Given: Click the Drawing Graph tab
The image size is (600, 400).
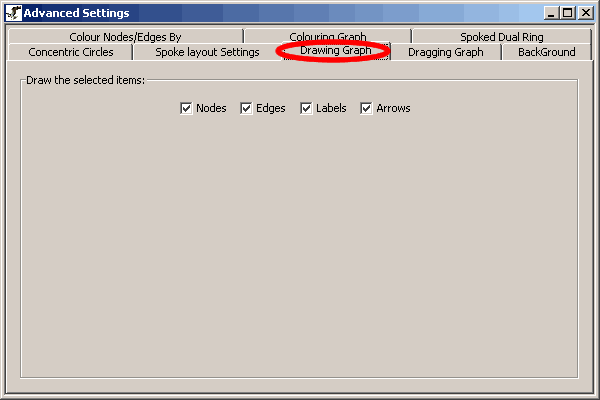Looking at the screenshot, I should point(335,51).
